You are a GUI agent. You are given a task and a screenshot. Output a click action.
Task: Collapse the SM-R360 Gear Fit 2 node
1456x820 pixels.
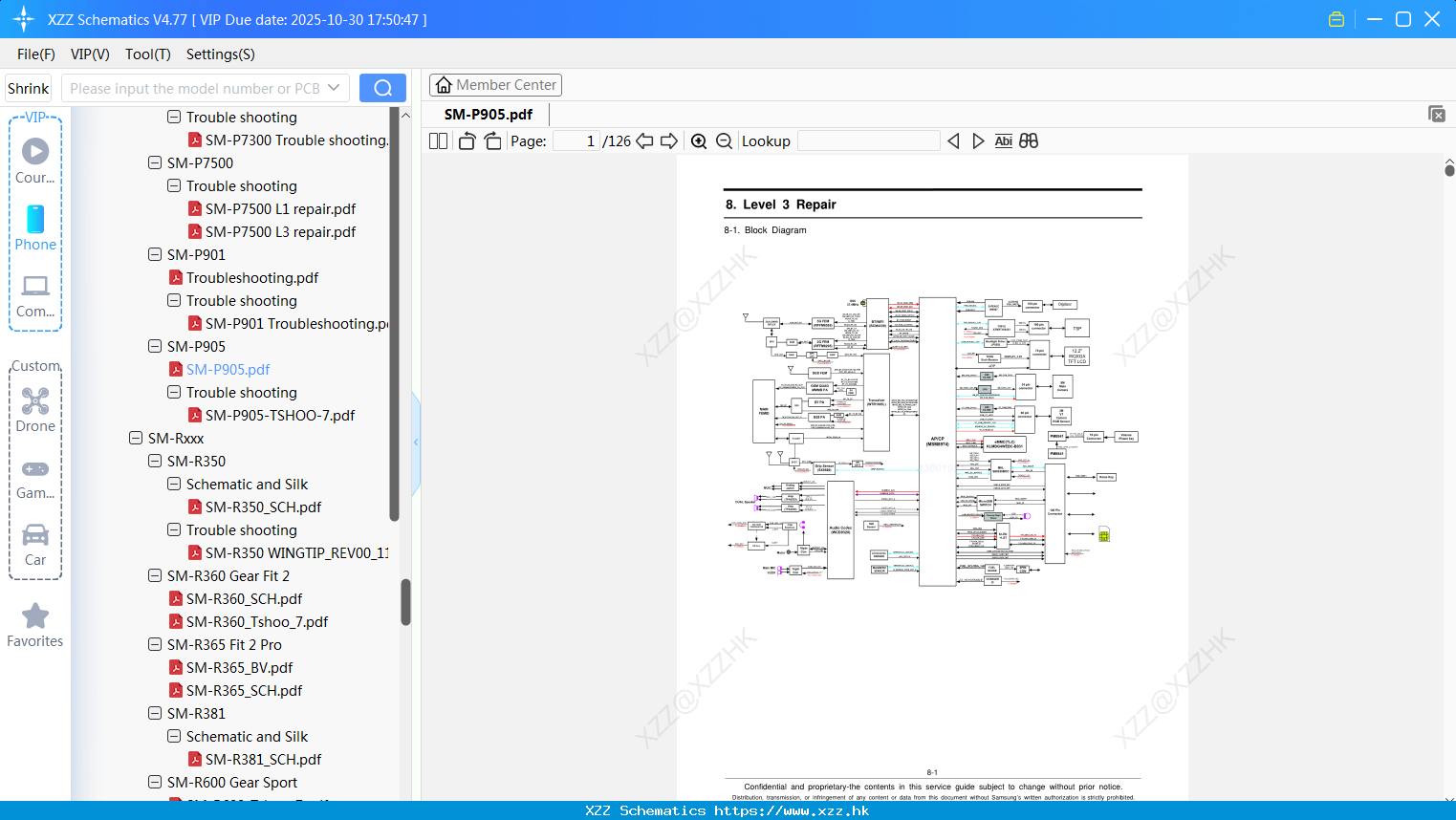(x=155, y=575)
